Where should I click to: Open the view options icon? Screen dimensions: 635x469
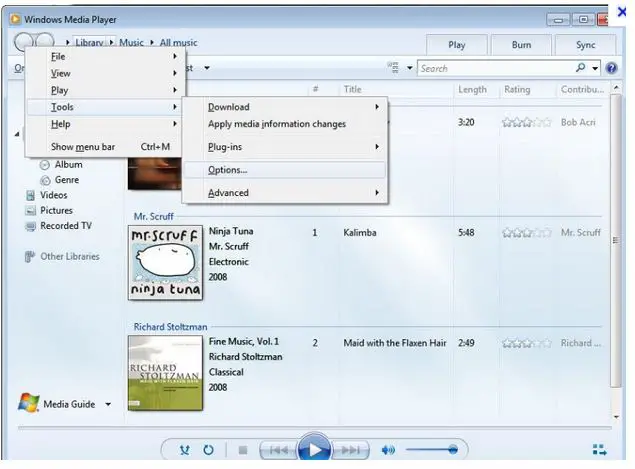393,68
